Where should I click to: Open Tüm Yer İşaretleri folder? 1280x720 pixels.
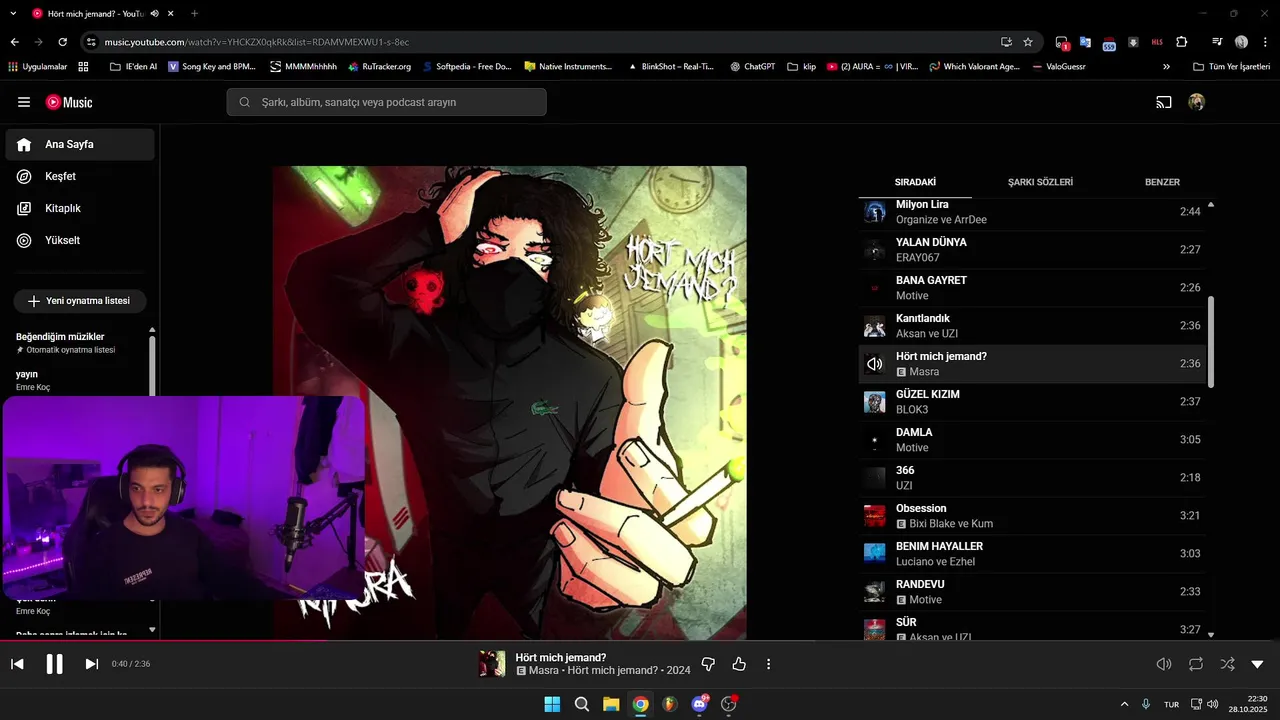tap(1231, 67)
